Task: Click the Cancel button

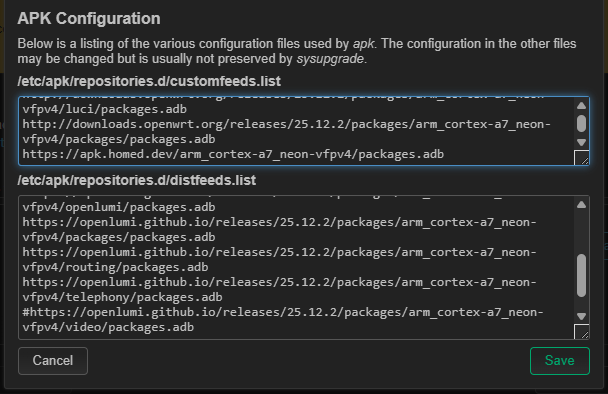Action: pyautogui.click(x=53, y=361)
